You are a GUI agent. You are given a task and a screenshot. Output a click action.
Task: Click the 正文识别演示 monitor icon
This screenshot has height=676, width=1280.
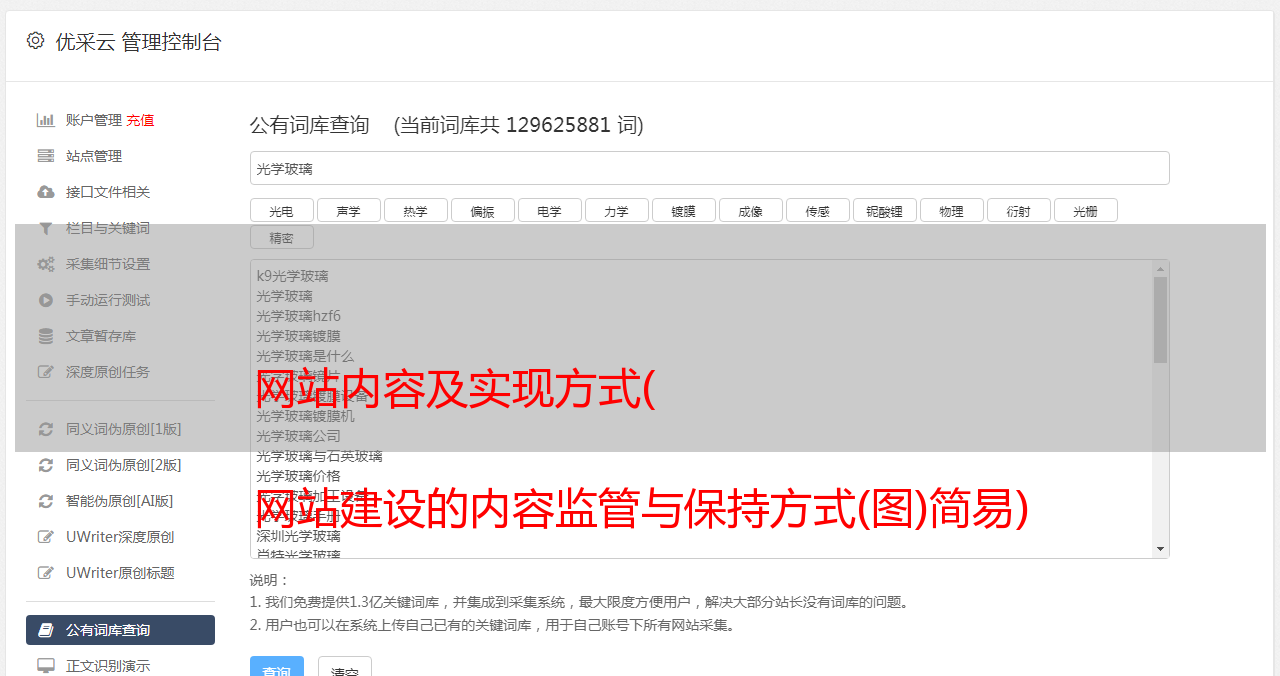point(46,666)
